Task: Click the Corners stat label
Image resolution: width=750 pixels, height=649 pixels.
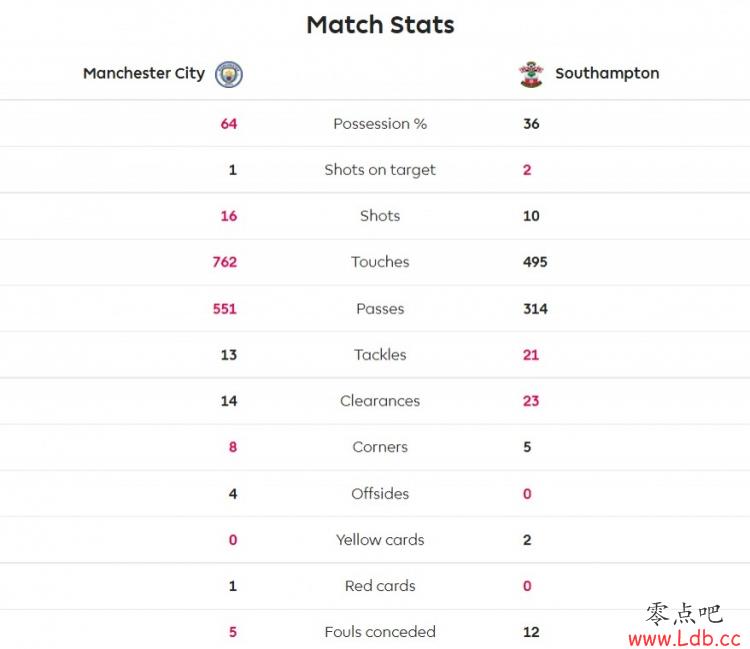Action: click(380, 447)
